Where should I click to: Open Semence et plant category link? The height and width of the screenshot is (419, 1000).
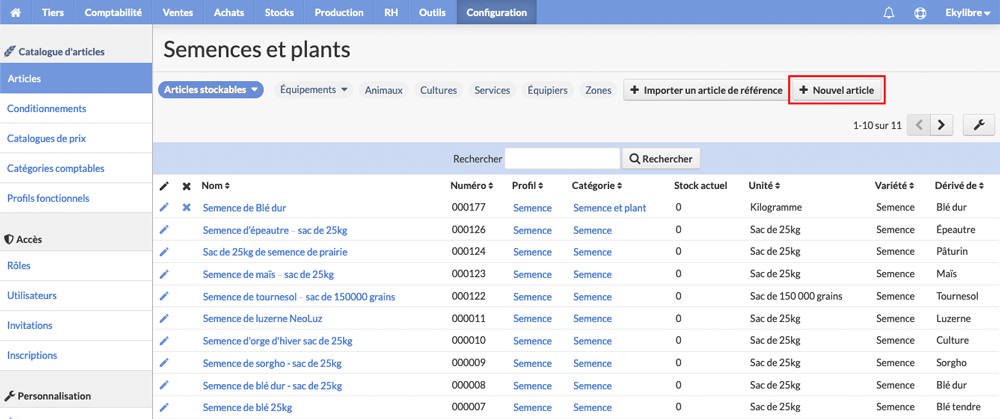pos(609,207)
